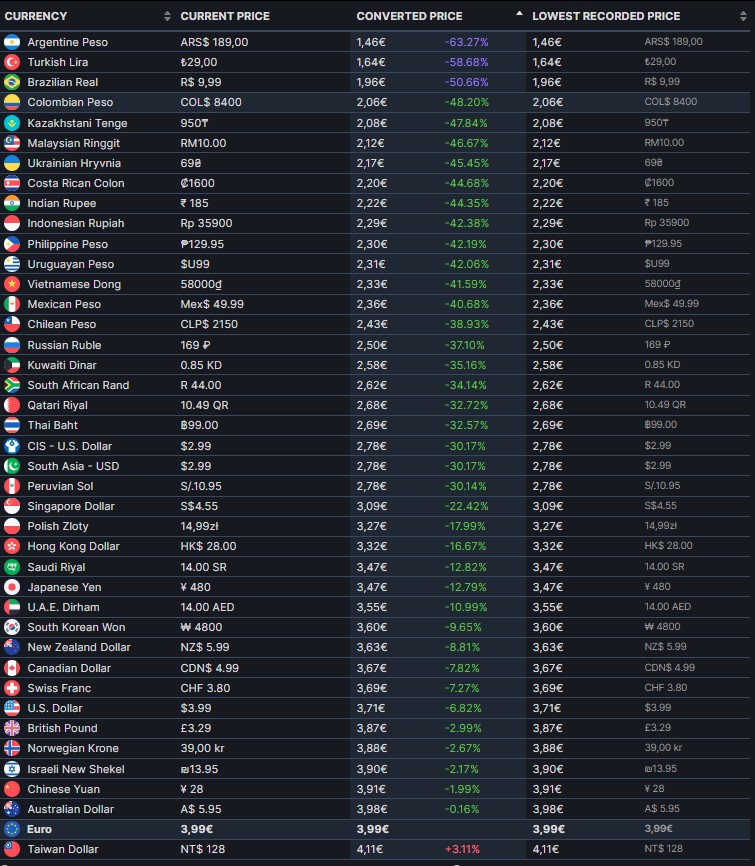Click the South Korean Won flag icon
The height and width of the screenshot is (866, 755).
12,627
